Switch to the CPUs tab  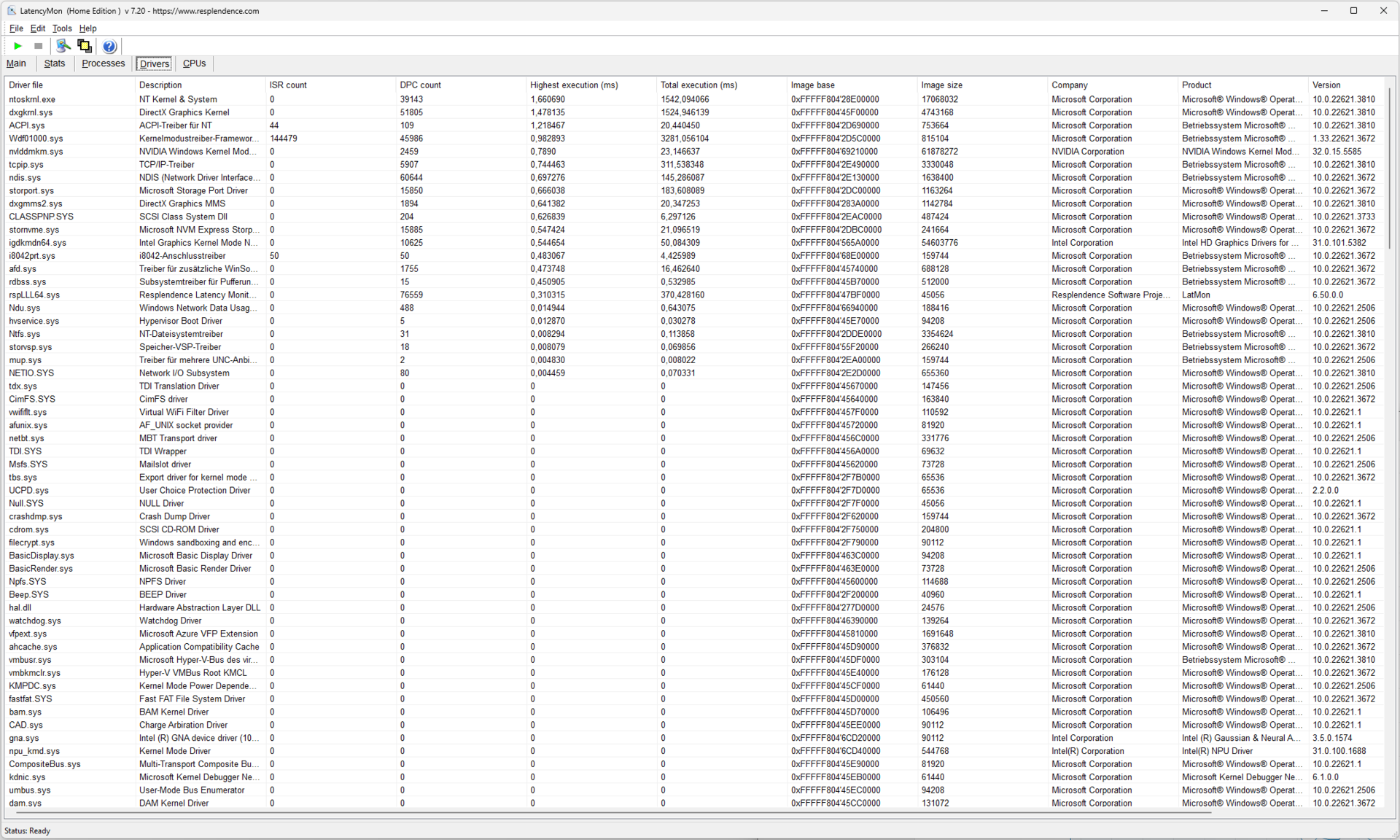point(194,63)
